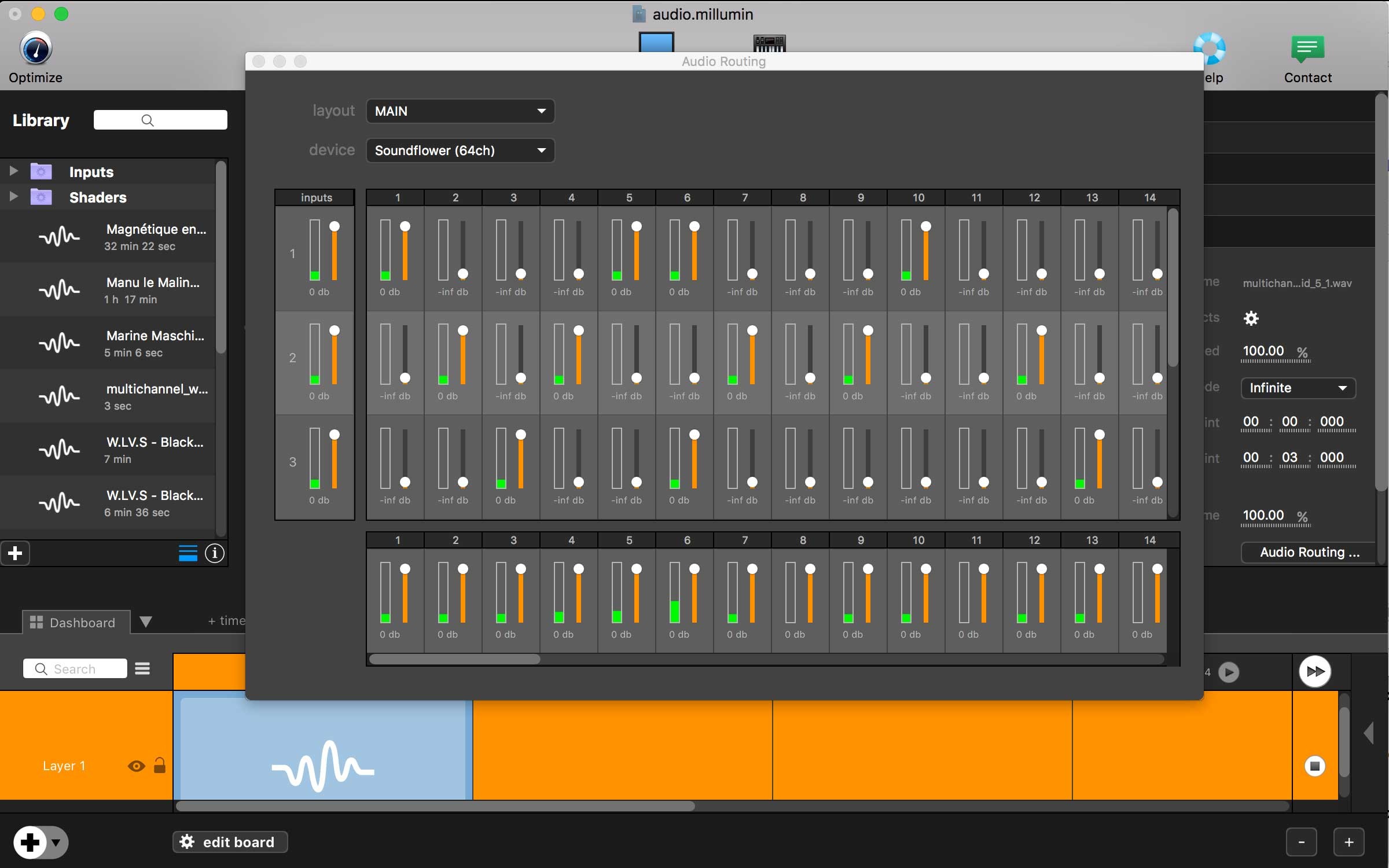Click the Optimize tool icon
1389x868 pixels.
click(36, 49)
